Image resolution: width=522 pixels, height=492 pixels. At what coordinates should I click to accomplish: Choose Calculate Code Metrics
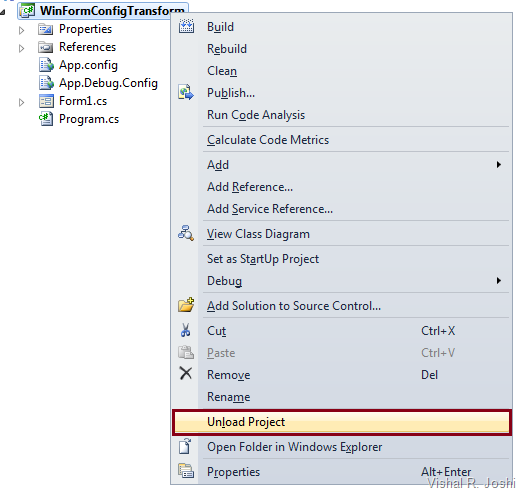tap(342, 140)
